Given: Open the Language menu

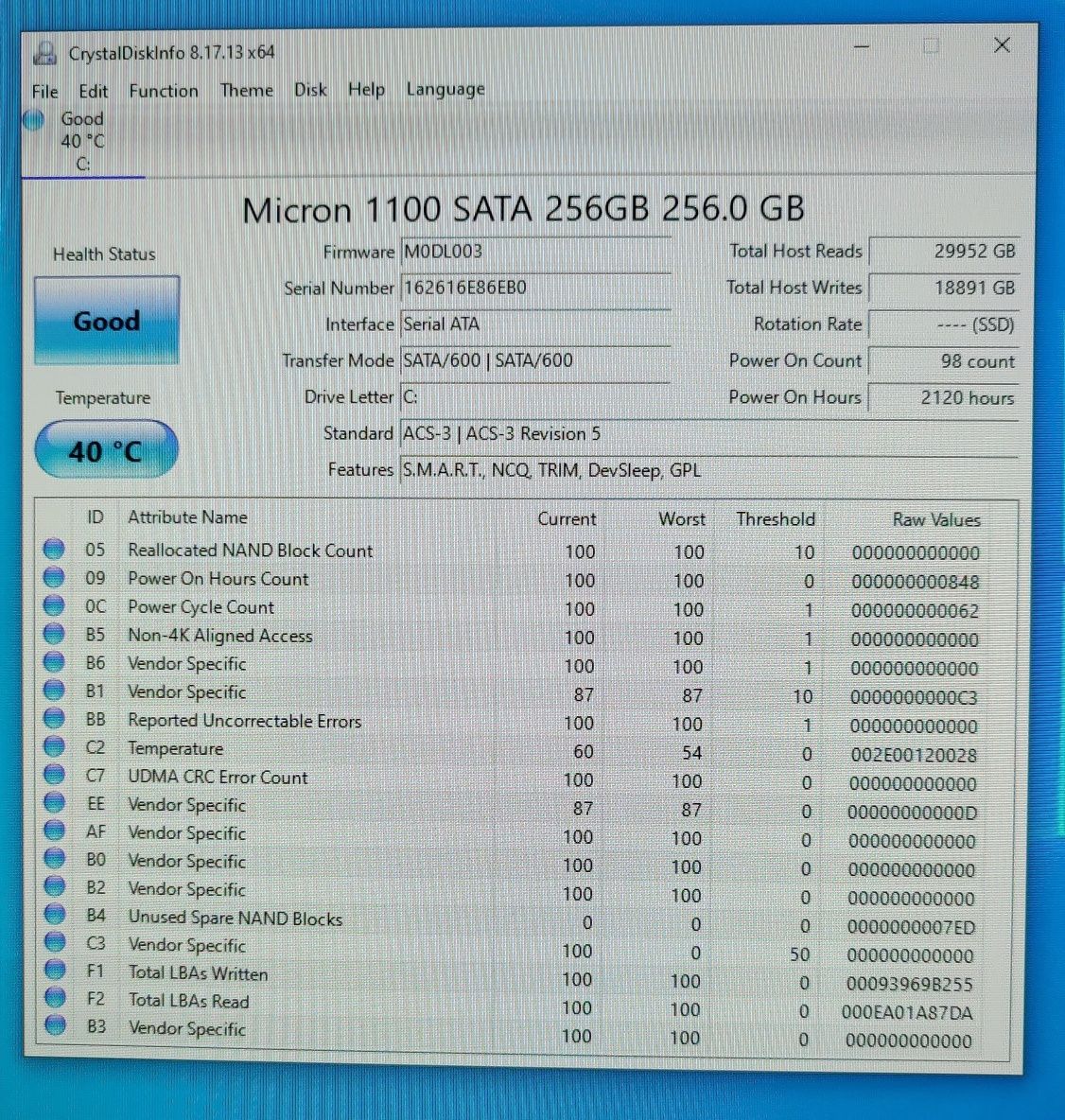Looking at the screenshot, I should [445, 89].
